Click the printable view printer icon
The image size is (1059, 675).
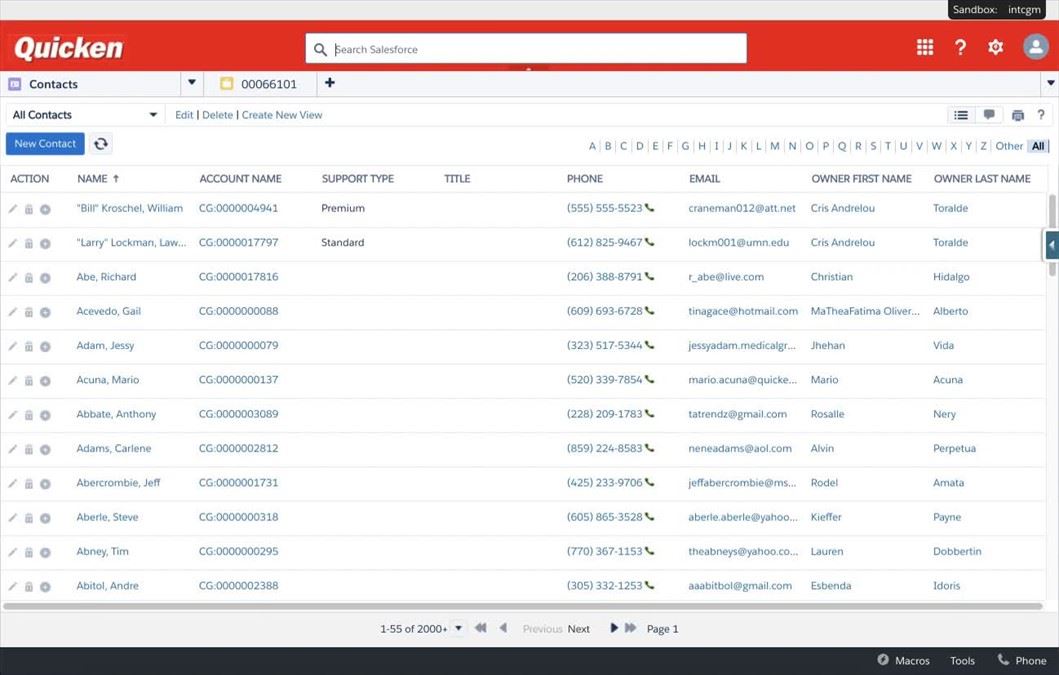coord(1018,115)
